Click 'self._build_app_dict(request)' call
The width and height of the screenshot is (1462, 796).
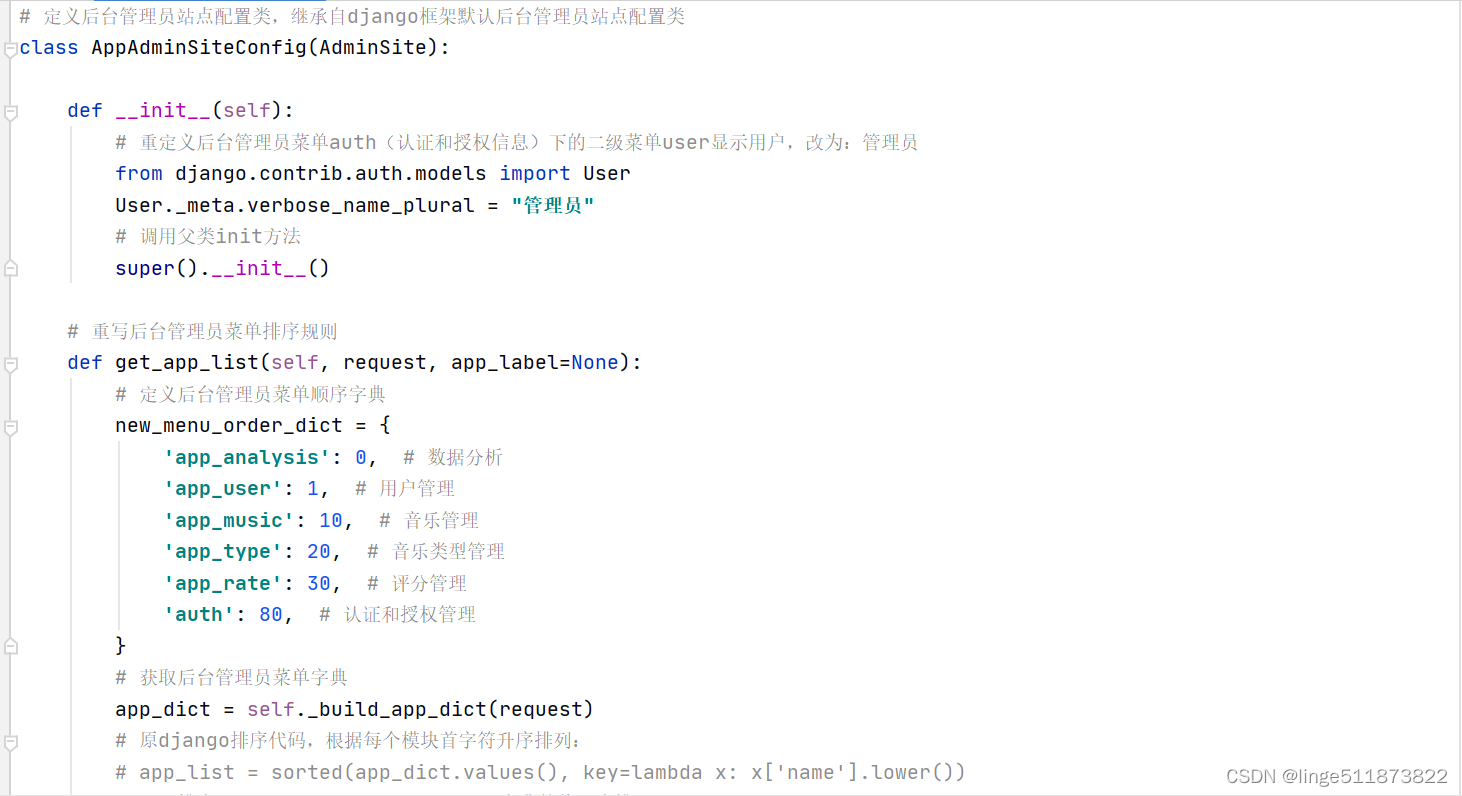point(421,709)
